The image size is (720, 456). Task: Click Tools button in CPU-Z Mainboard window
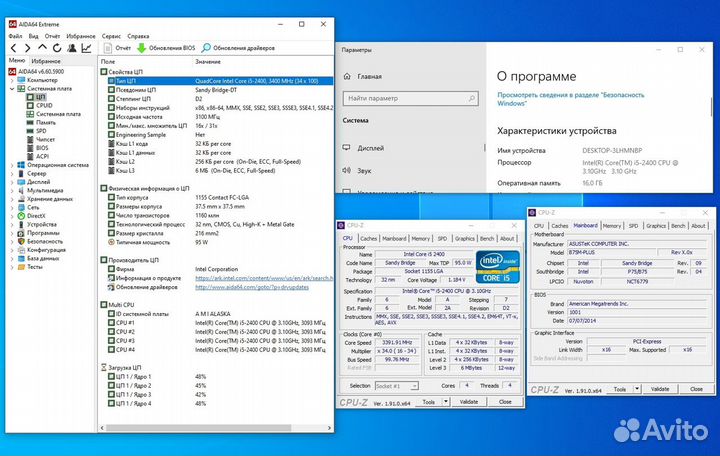620,389
